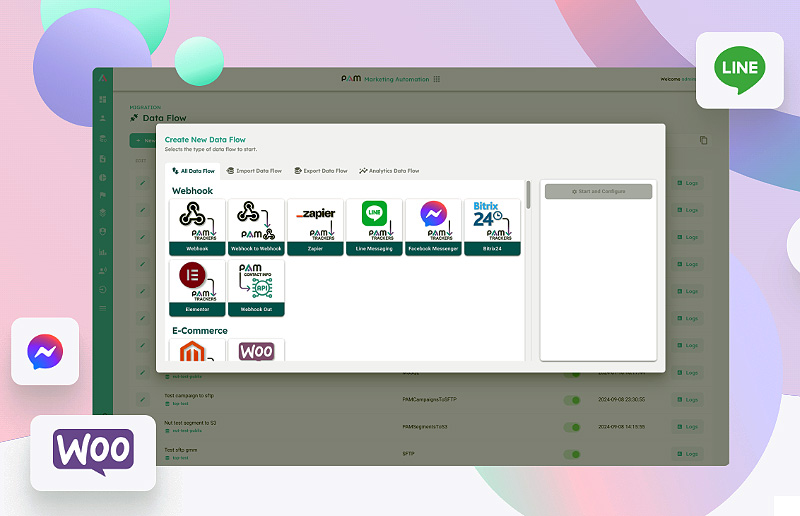Switch to the Import Data Flow tab
This screenshot has width=800, height=516.
tap(254, 171)
